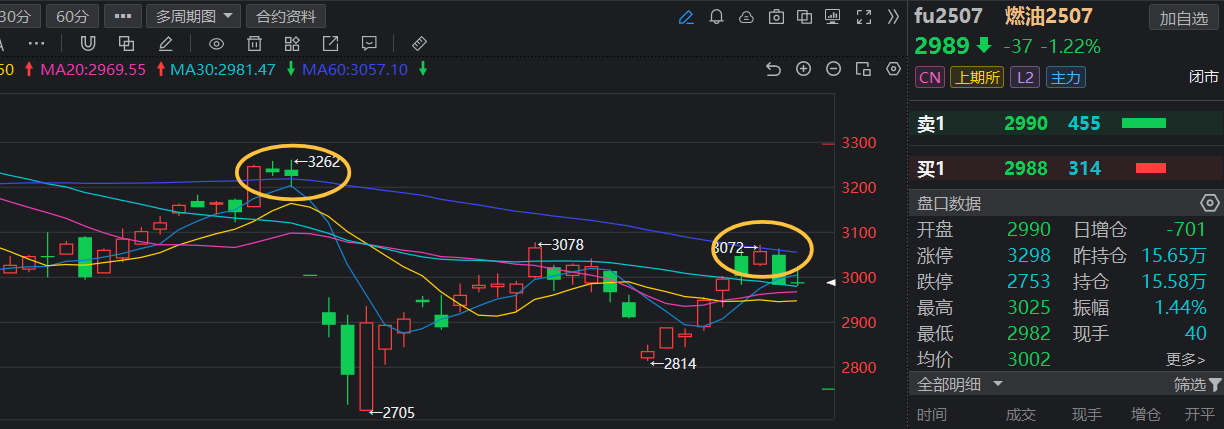Open more periods three-dot button
1224x429 pixels.
coord(122,16)
